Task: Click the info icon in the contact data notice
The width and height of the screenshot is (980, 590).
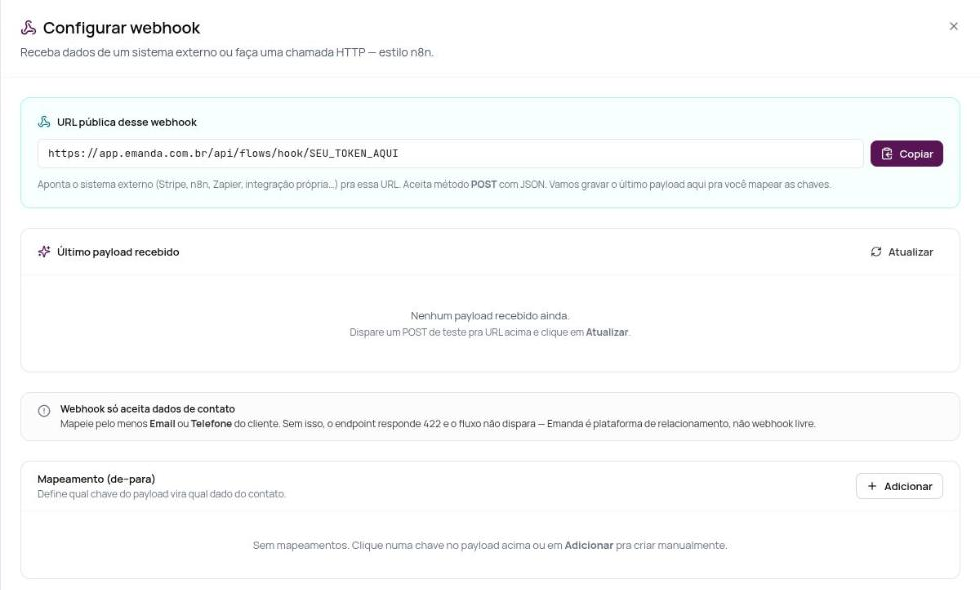Action: click(x=44, y=411)
